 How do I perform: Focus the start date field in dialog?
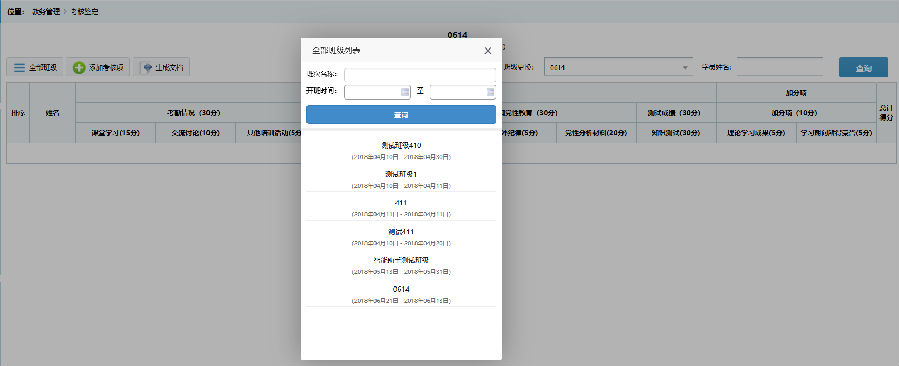377,92
